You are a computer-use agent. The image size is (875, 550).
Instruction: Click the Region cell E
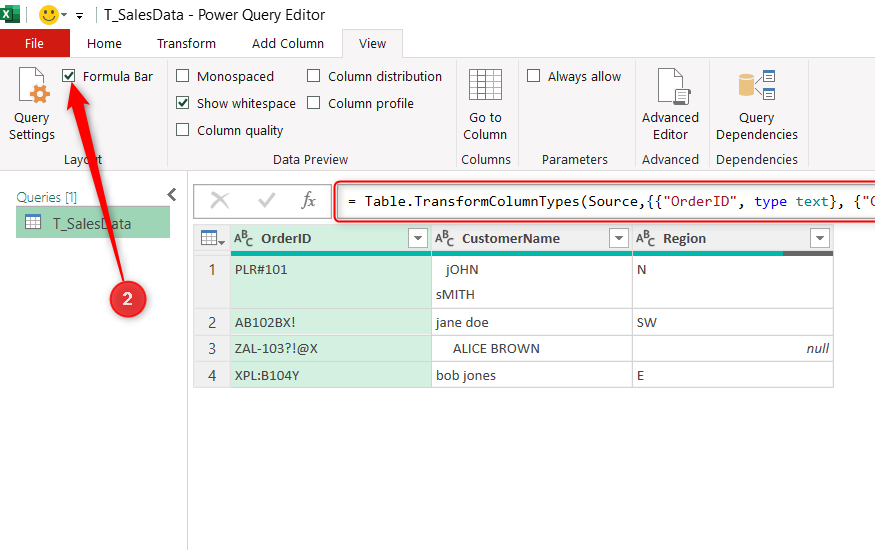733,375
